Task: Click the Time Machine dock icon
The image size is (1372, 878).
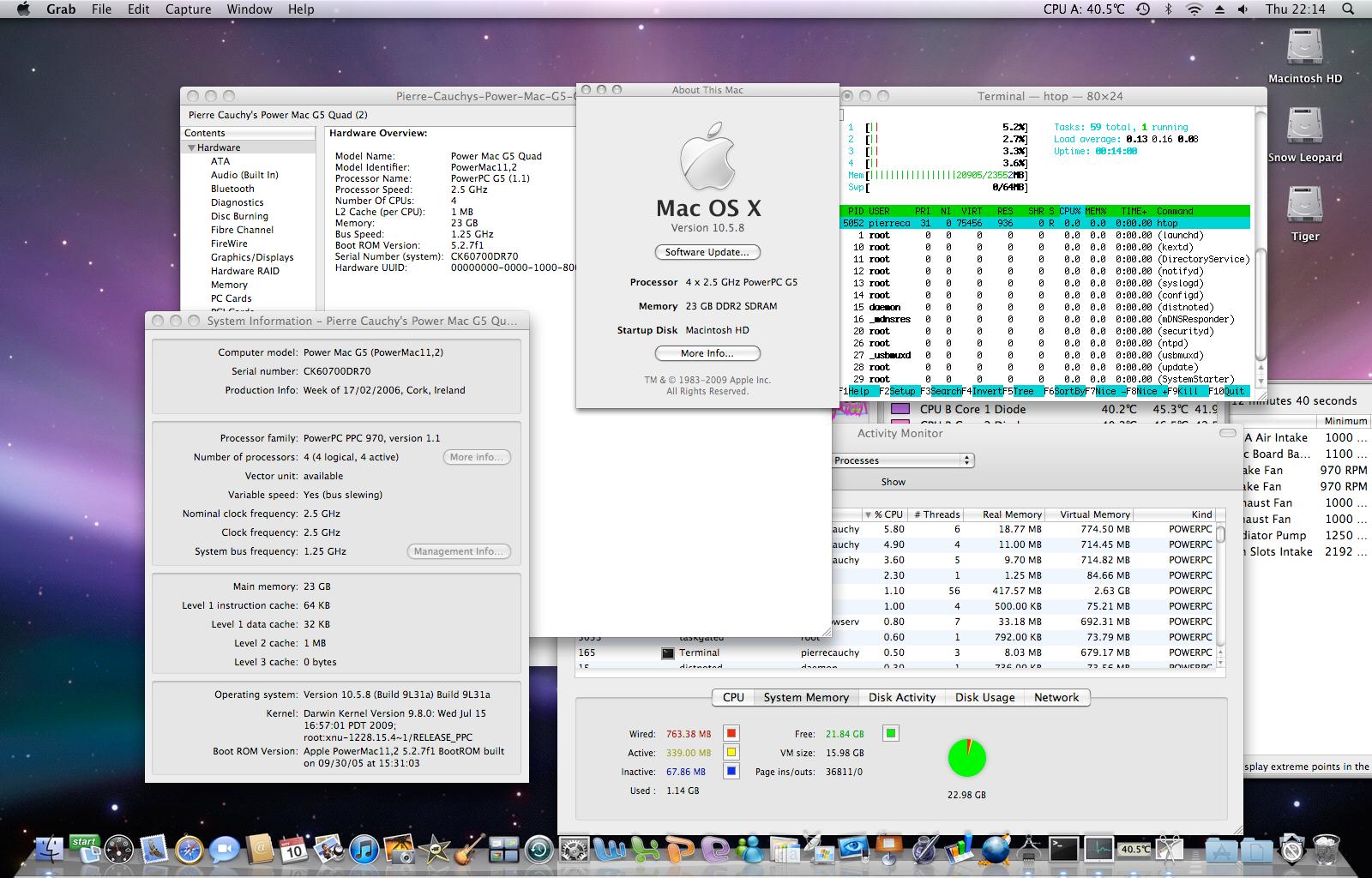Action: pos(539,849)
